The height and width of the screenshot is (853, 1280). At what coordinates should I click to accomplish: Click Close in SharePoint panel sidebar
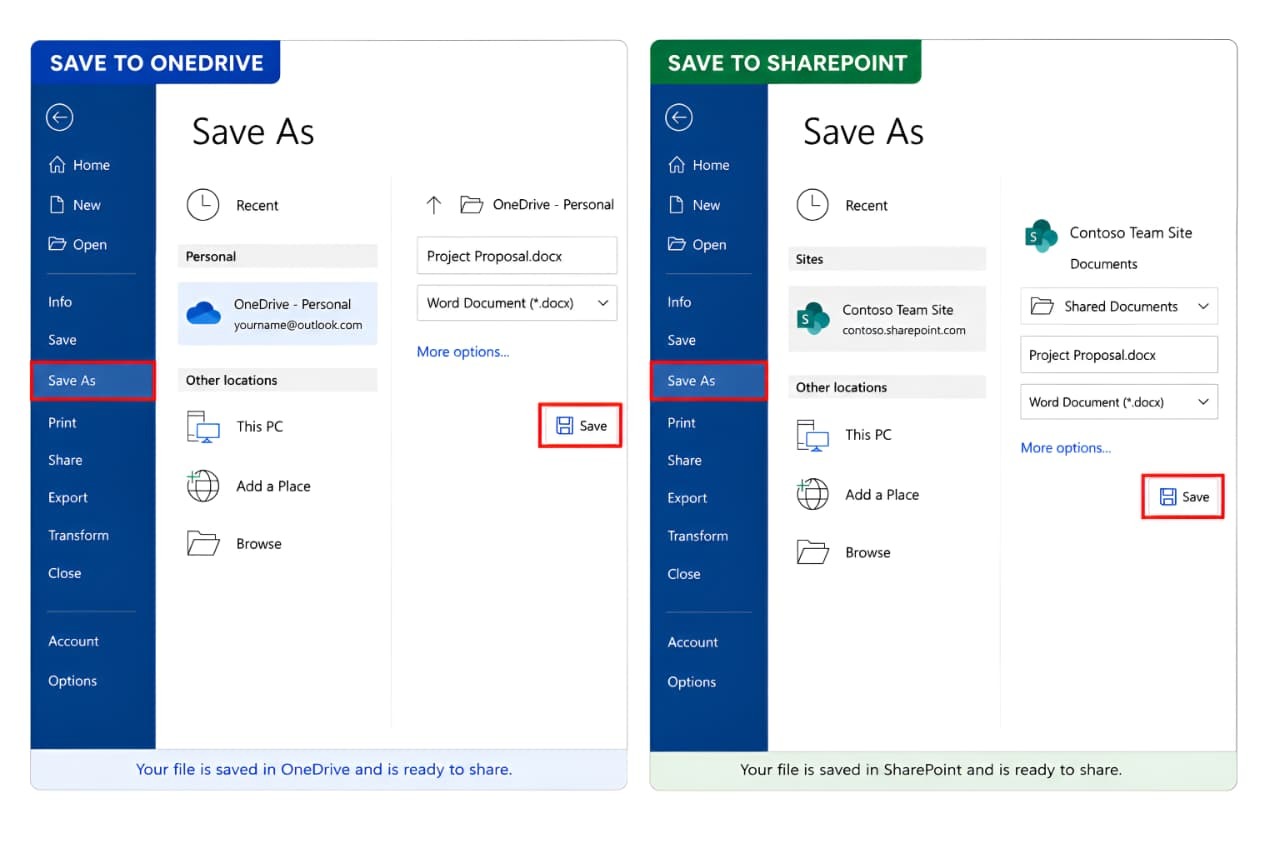(684, 573)
